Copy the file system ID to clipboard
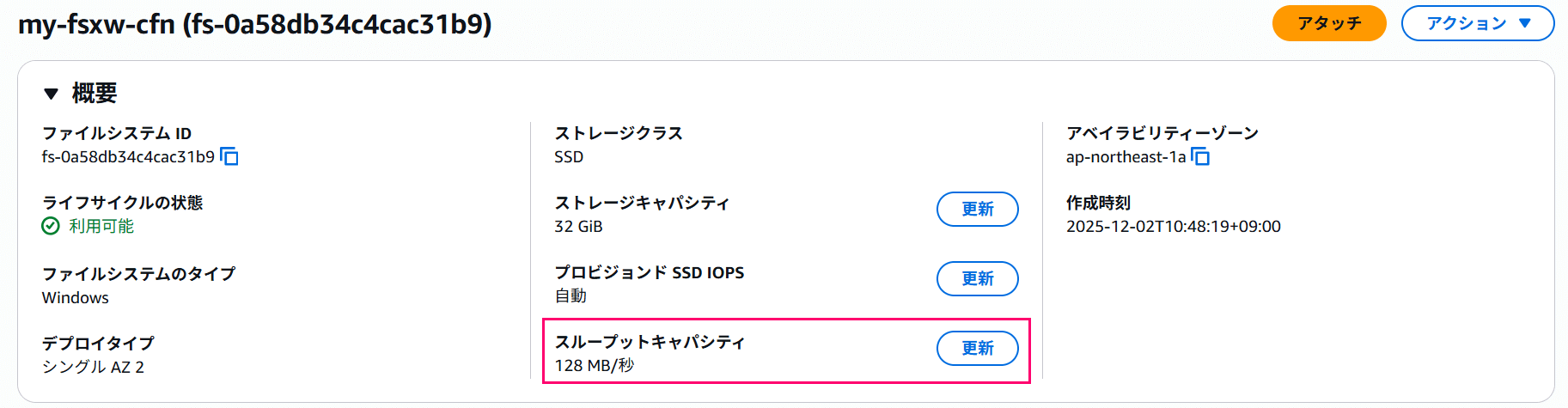 pos(229,156)
